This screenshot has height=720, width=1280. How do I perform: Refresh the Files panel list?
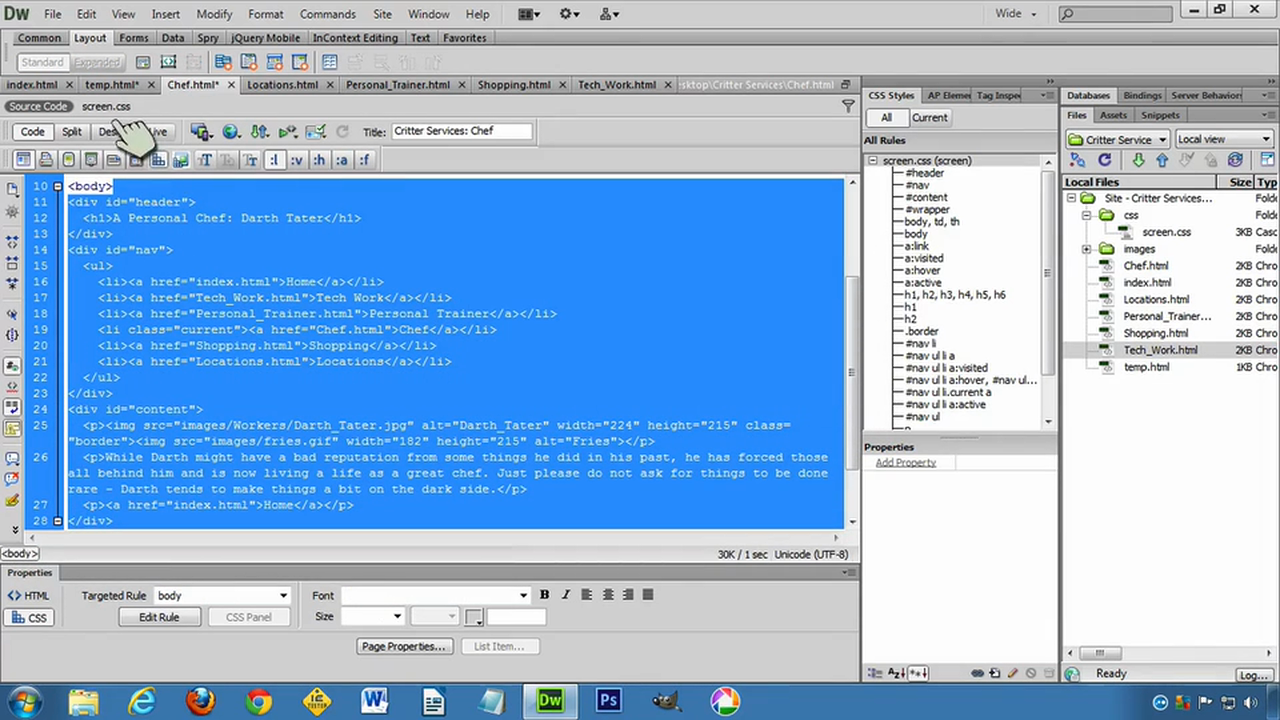[1105, 160]
